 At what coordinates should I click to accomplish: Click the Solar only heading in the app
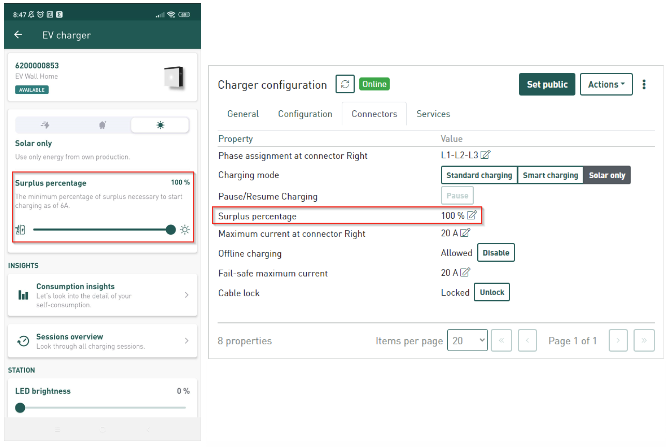(33, 143)
